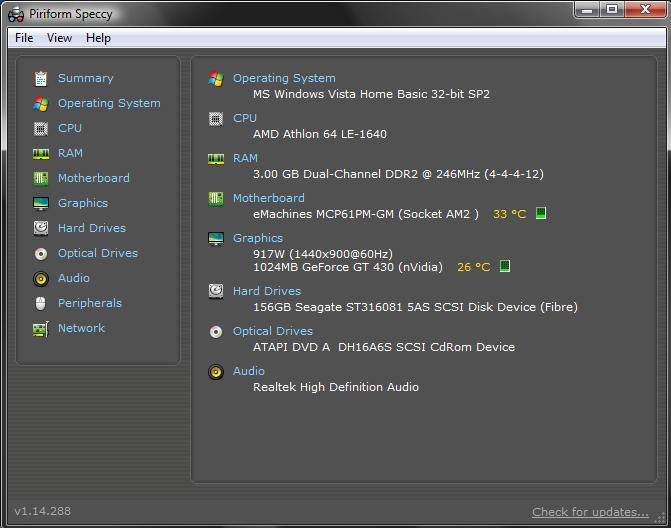The height and width of the screenshot is (528, 671).
Task: Click the Speccy app icon in title bar
Action: point(16,15)
